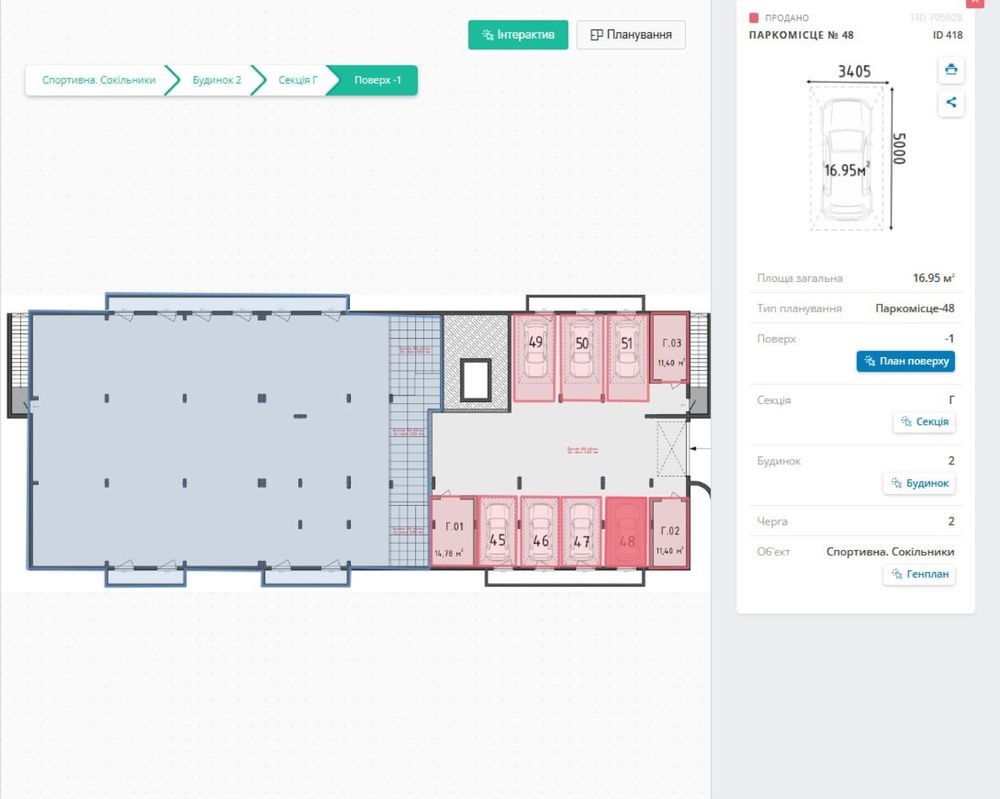Click the share icon below print
1000x799 pixels.
coord(951,102)
